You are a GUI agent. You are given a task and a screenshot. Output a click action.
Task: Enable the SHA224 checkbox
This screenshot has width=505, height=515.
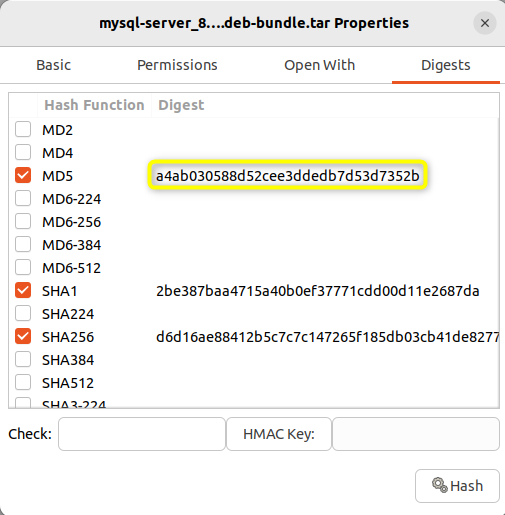tap(23, 313)
